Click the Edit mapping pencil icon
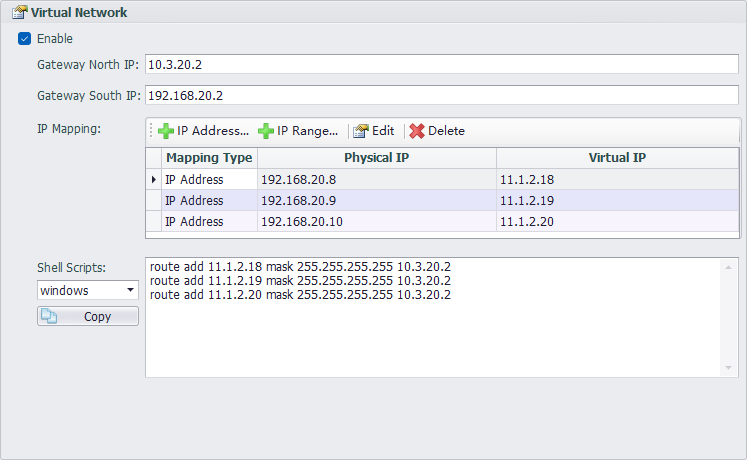747x460 pixels. click(x=361, y=131)
